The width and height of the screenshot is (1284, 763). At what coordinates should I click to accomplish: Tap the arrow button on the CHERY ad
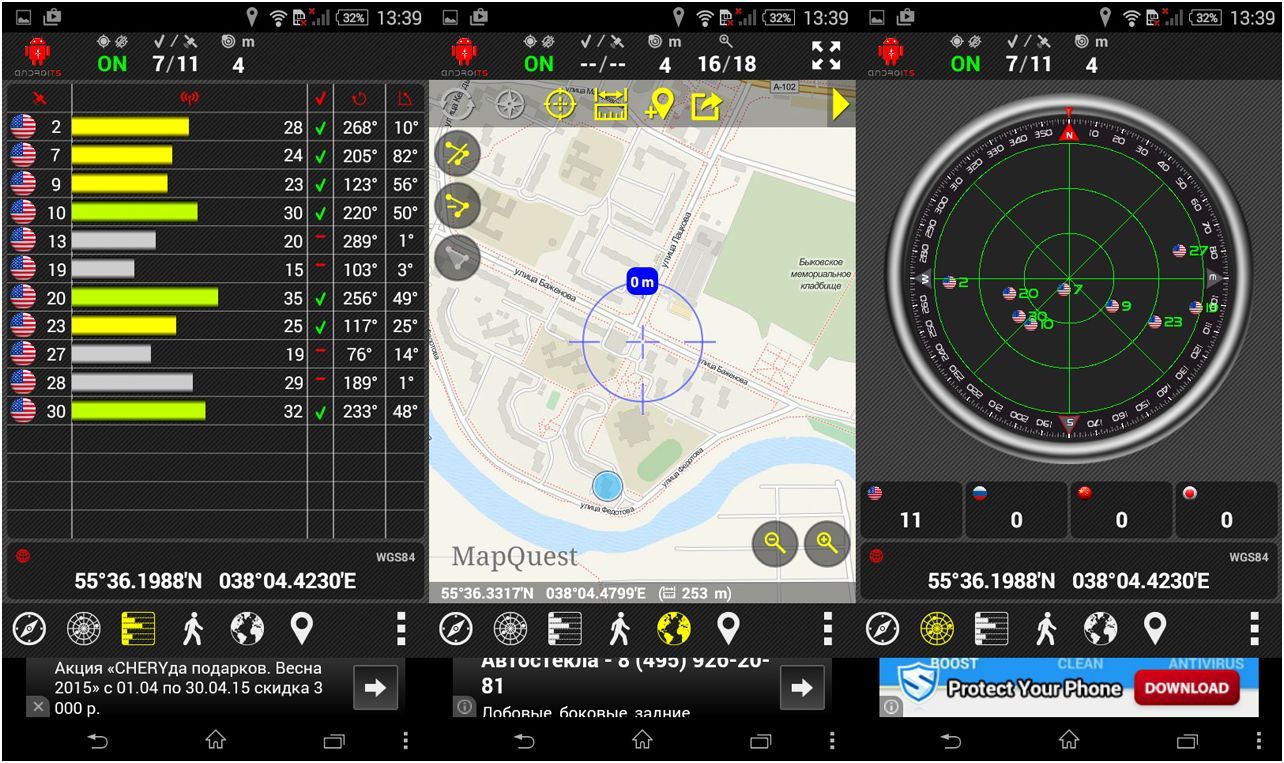375,688
